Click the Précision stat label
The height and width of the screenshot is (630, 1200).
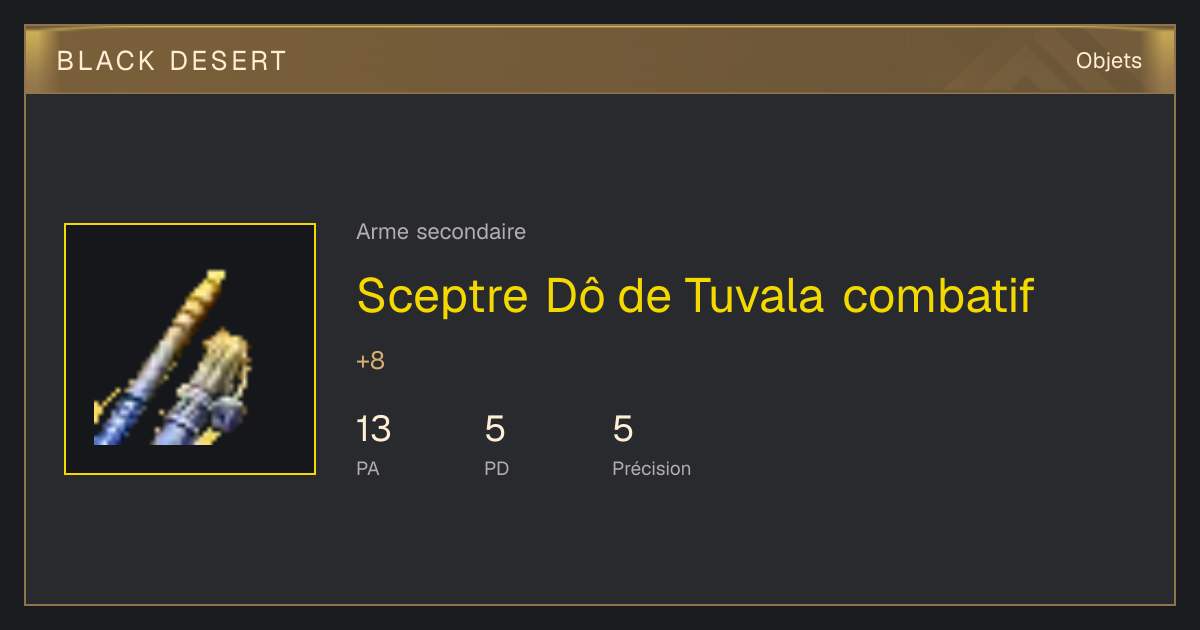point(651,468)
